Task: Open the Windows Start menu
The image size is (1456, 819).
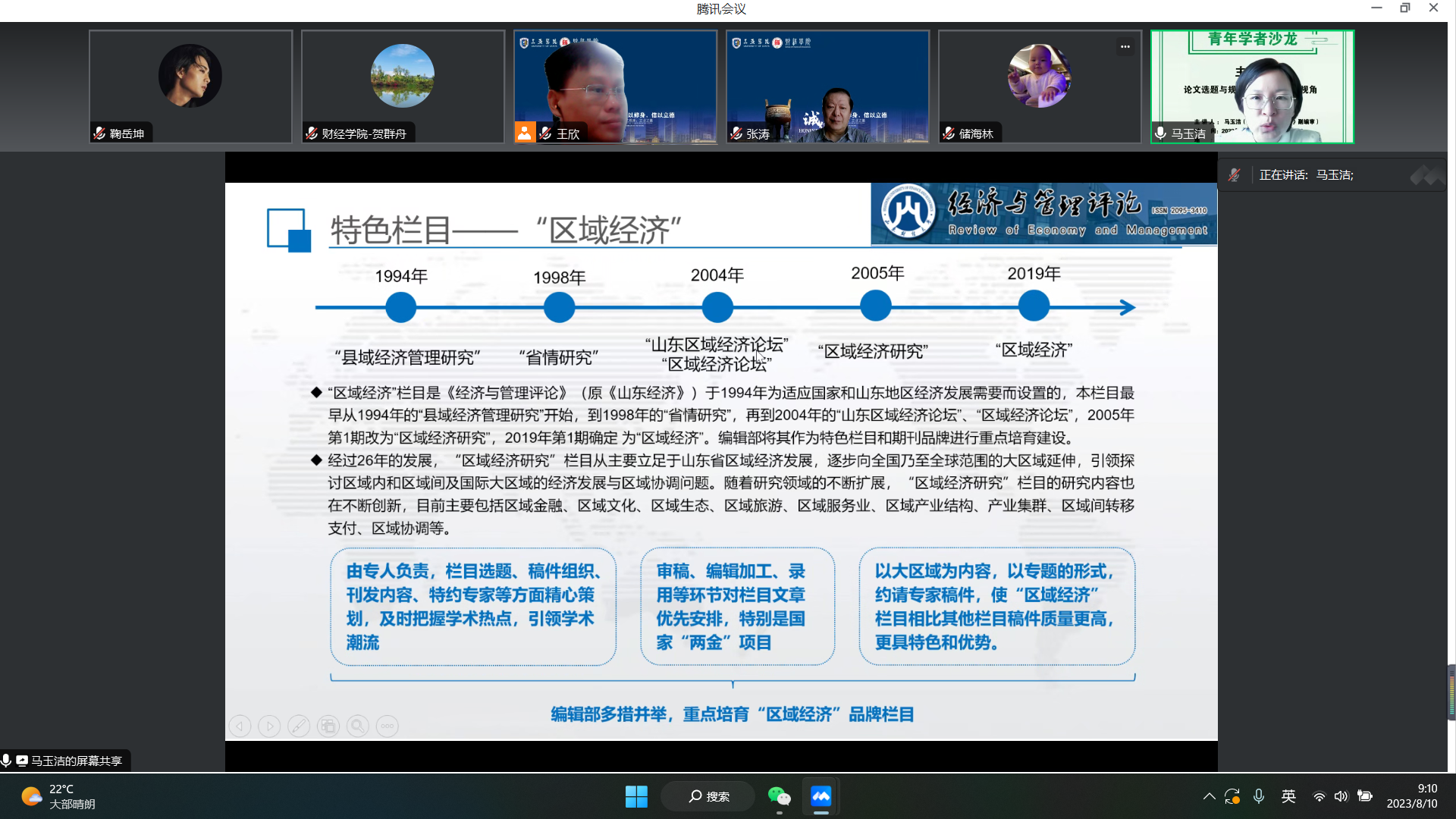Action: (636, 796)
